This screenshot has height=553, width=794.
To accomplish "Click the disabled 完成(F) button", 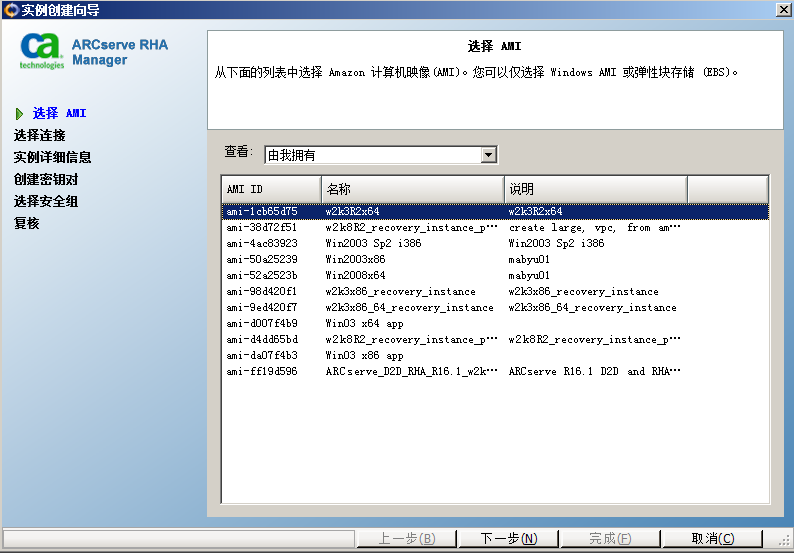I will pos(610,538).
